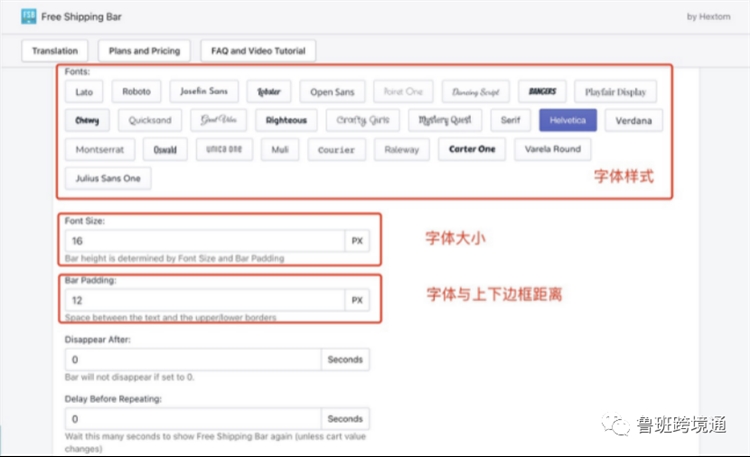Select the Quicksand font
Image resolution: width=750 pixels, height=457 pixels.
150,120
